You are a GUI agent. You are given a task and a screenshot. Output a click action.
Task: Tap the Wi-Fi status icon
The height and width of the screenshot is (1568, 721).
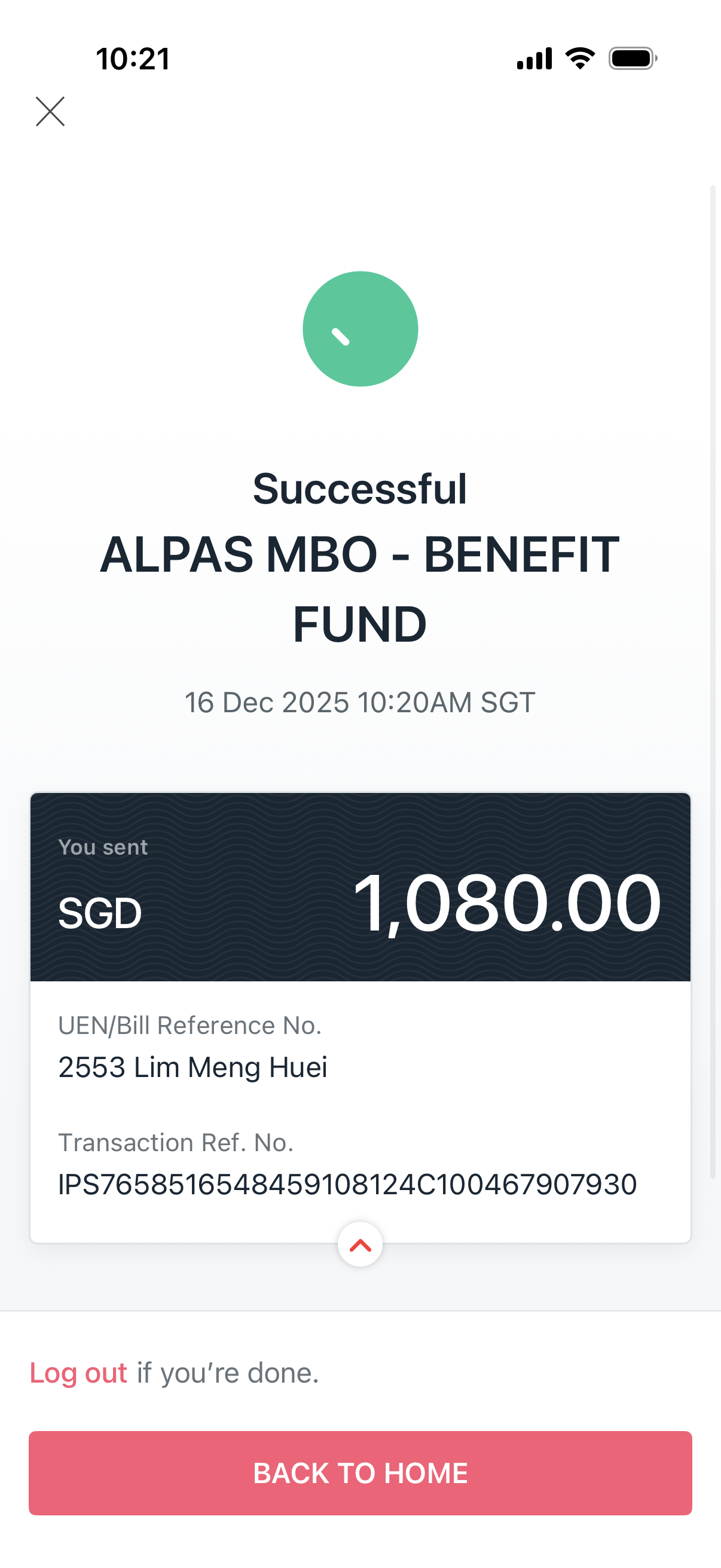pyautogui.click(x=580, y=59)
